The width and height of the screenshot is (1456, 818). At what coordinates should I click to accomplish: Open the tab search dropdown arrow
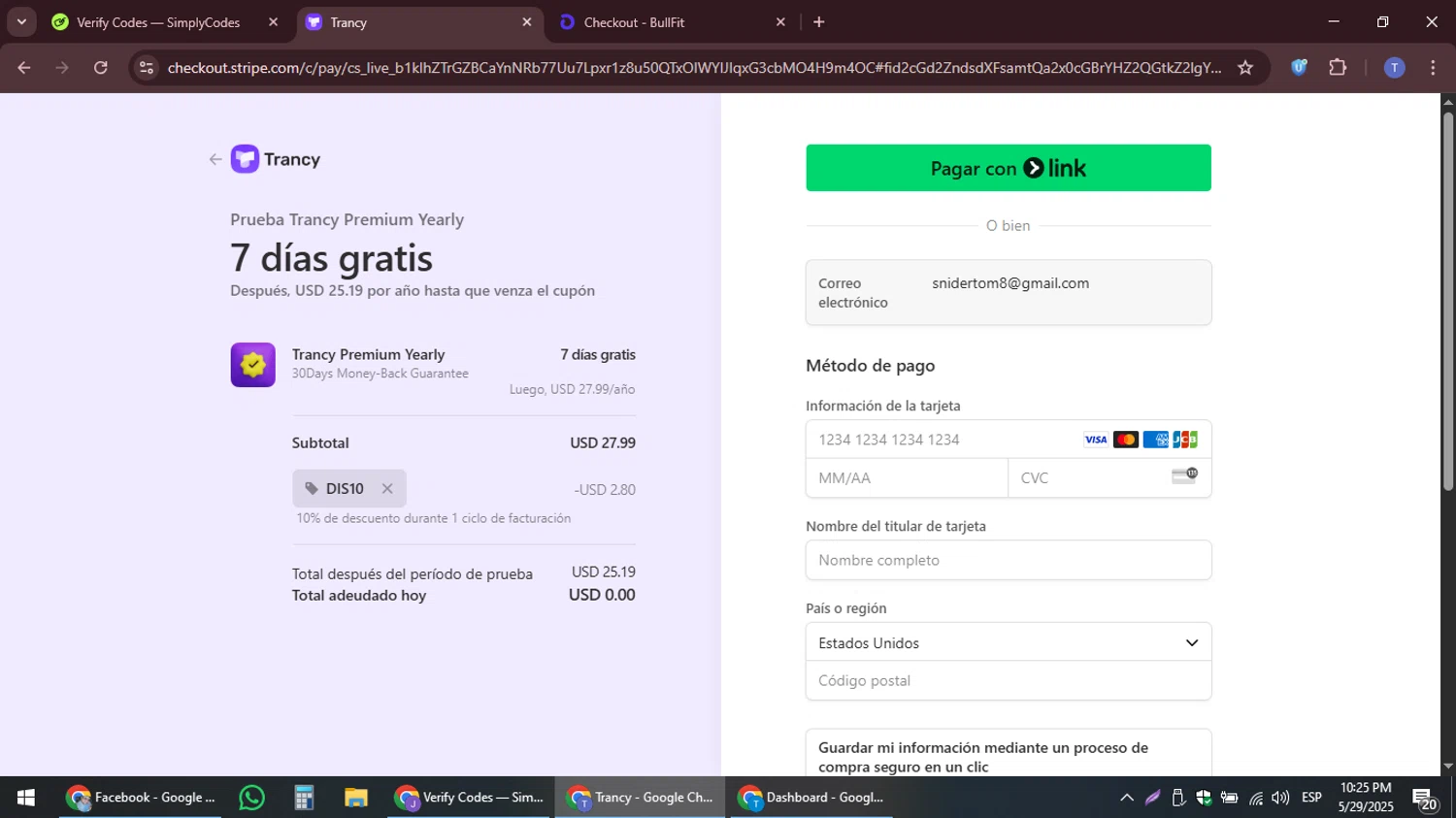(x=21, y=22)
